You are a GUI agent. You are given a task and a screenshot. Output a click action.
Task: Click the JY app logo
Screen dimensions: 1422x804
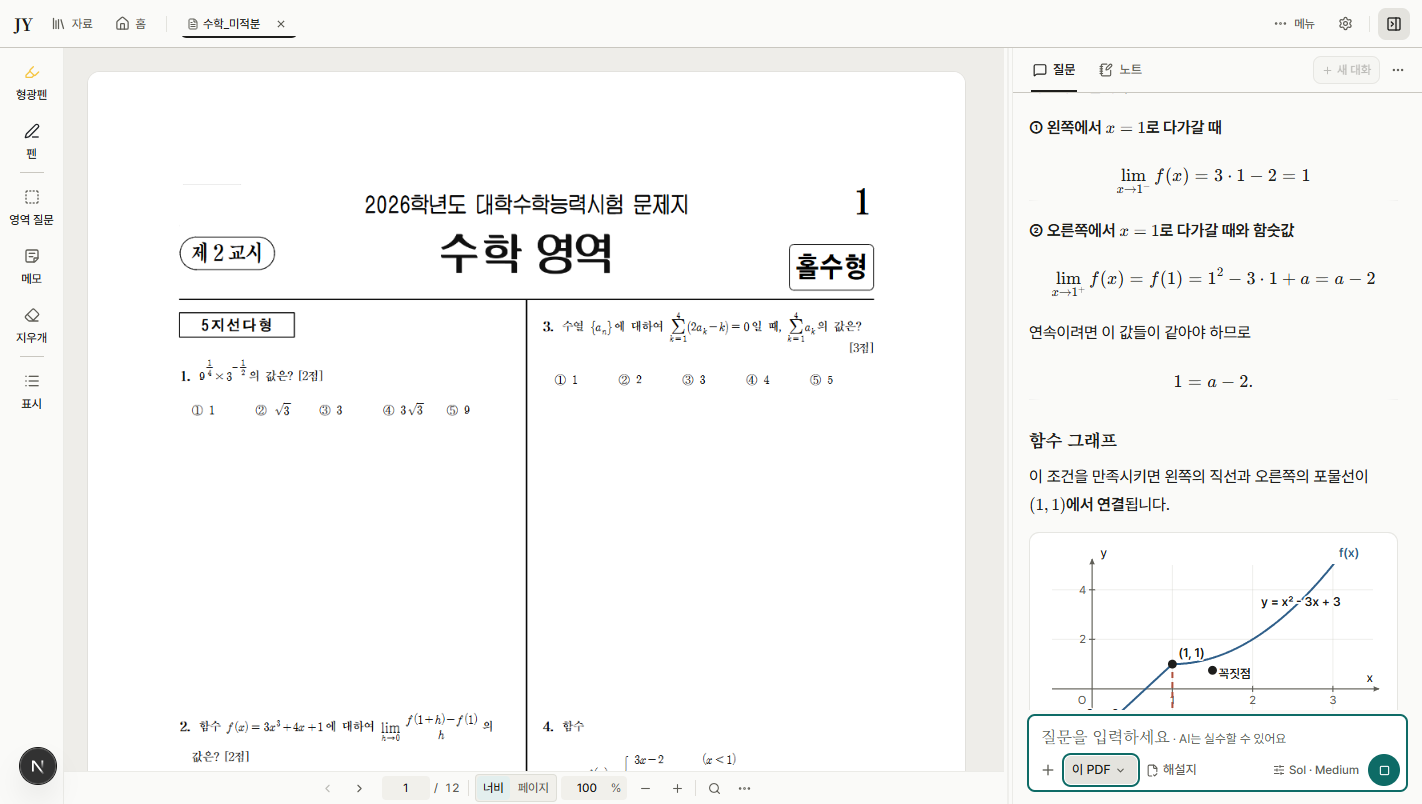click(x=23, y=24)
